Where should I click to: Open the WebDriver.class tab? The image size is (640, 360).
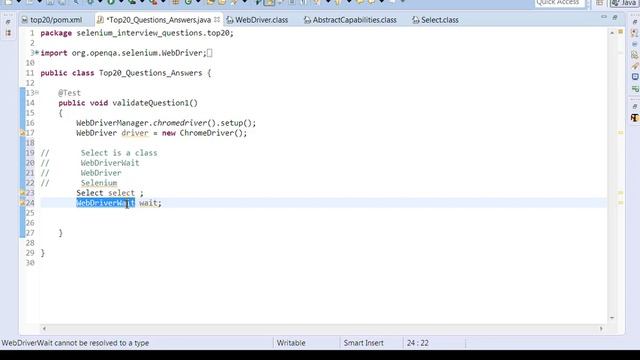(x=257, y=20)
